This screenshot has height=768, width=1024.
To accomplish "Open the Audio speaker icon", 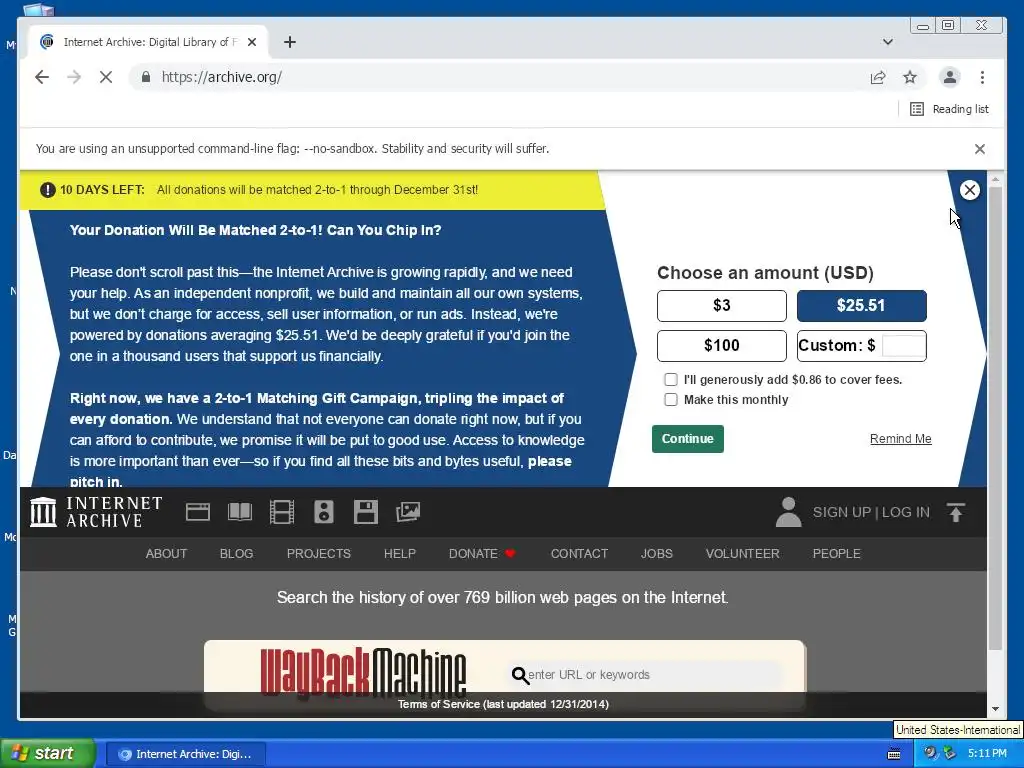I will [324, 512].
